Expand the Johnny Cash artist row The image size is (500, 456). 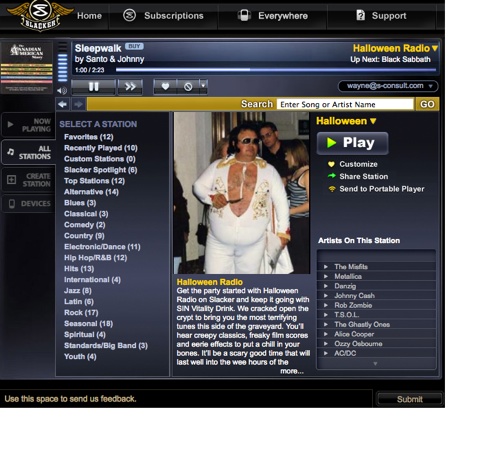point(377,296)
